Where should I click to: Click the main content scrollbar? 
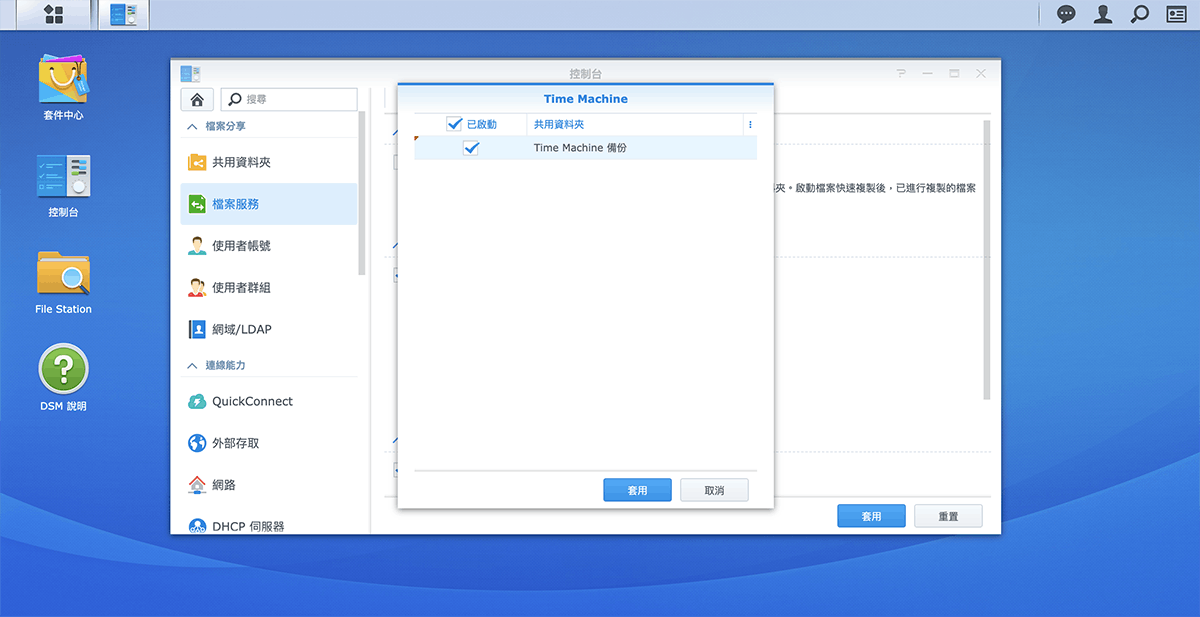(x=987, y=260)
